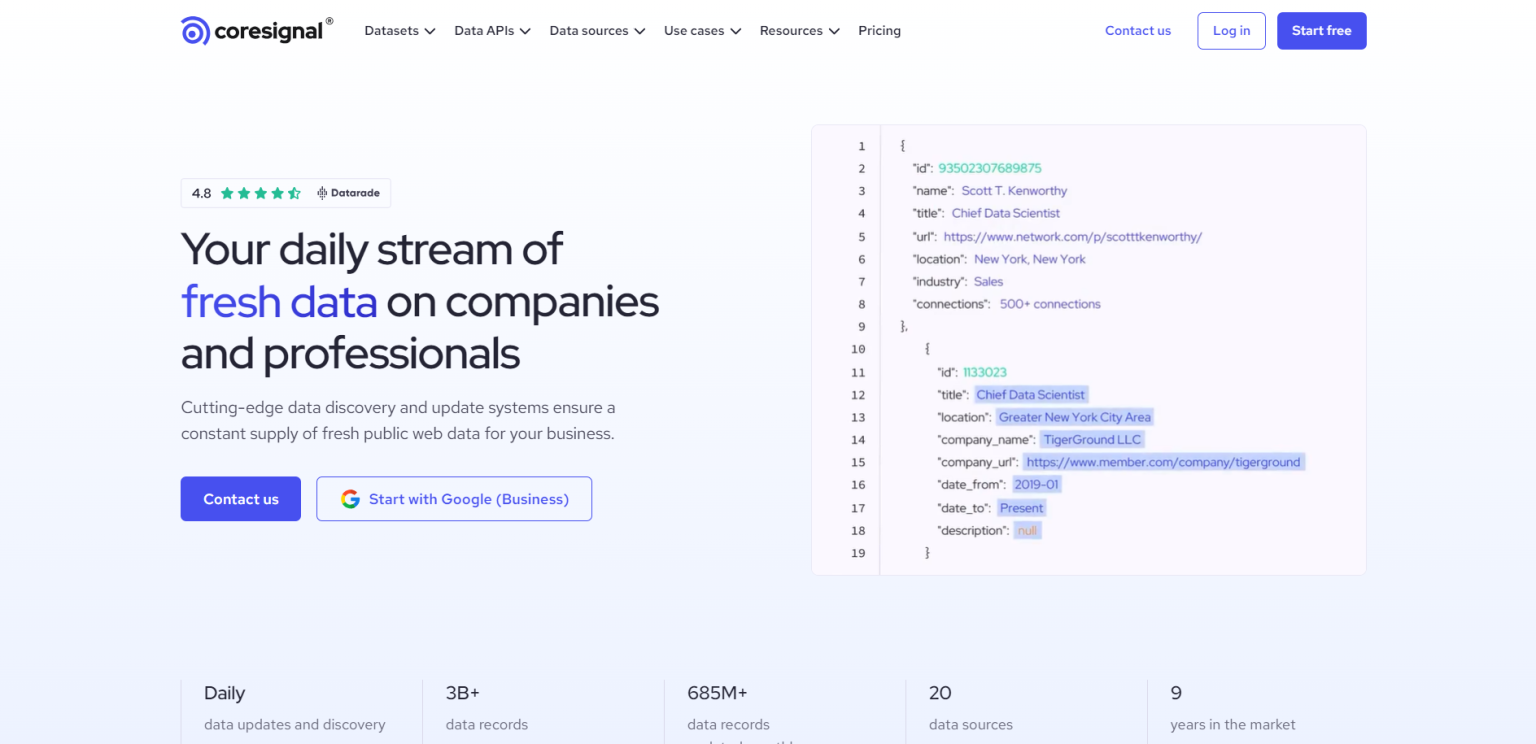Expand the Data sources dropdown
The height and width of the screenshot is (744, 1536).
[597, 30]
